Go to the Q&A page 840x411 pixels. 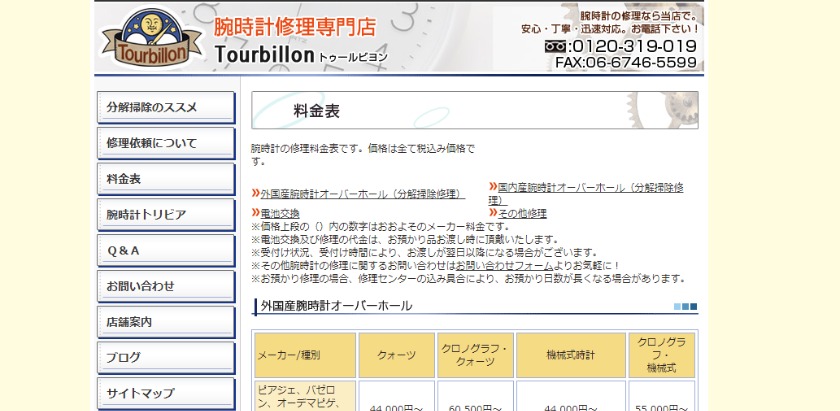point(166,251)
